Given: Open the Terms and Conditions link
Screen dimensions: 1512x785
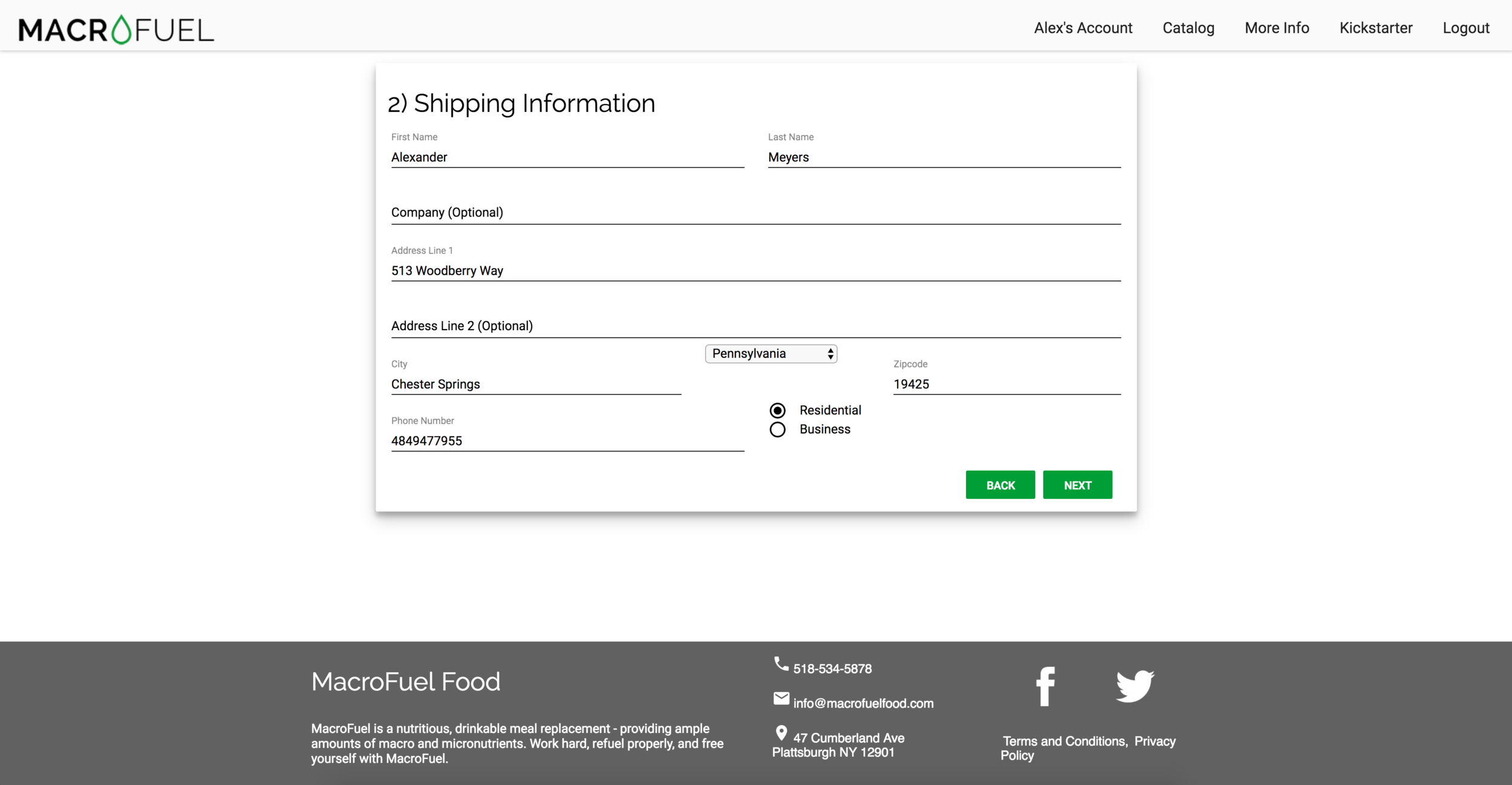Looking at the screenshot, I should (1064, 741).
